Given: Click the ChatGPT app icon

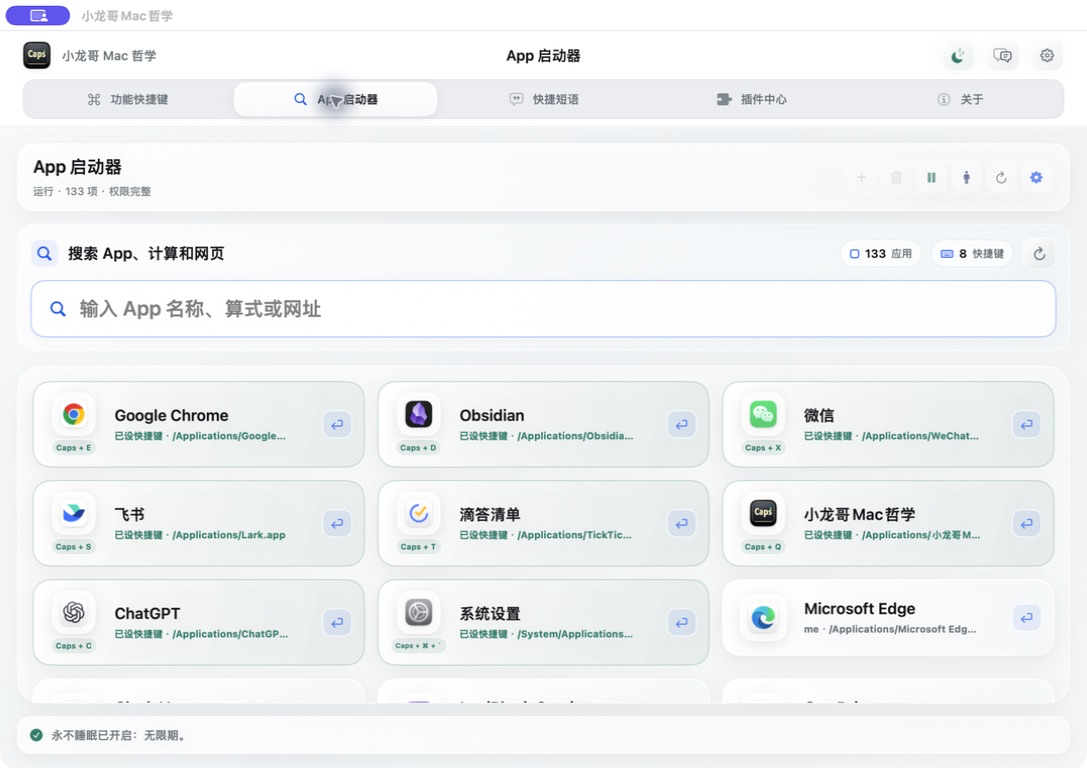Looking at the screenshot, I should pyautogui.click(x=73, y=613).
